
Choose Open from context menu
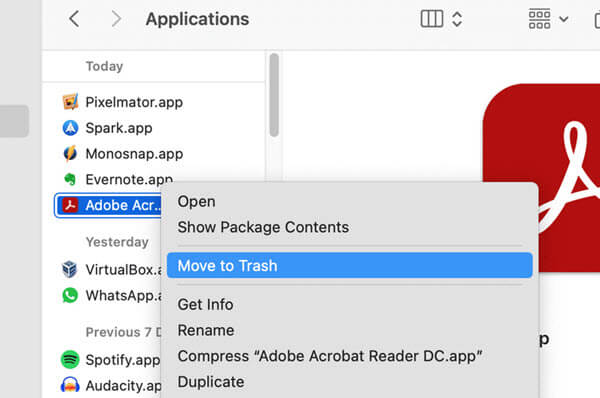click(196, 201)
